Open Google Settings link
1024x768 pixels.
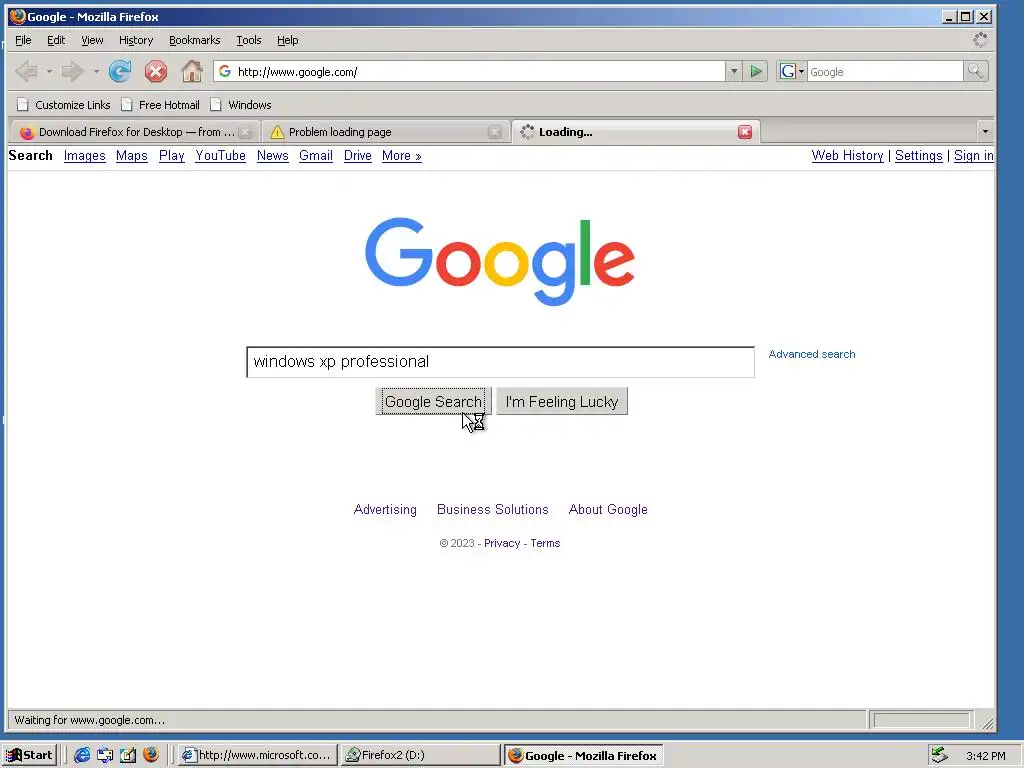[918, 155]
